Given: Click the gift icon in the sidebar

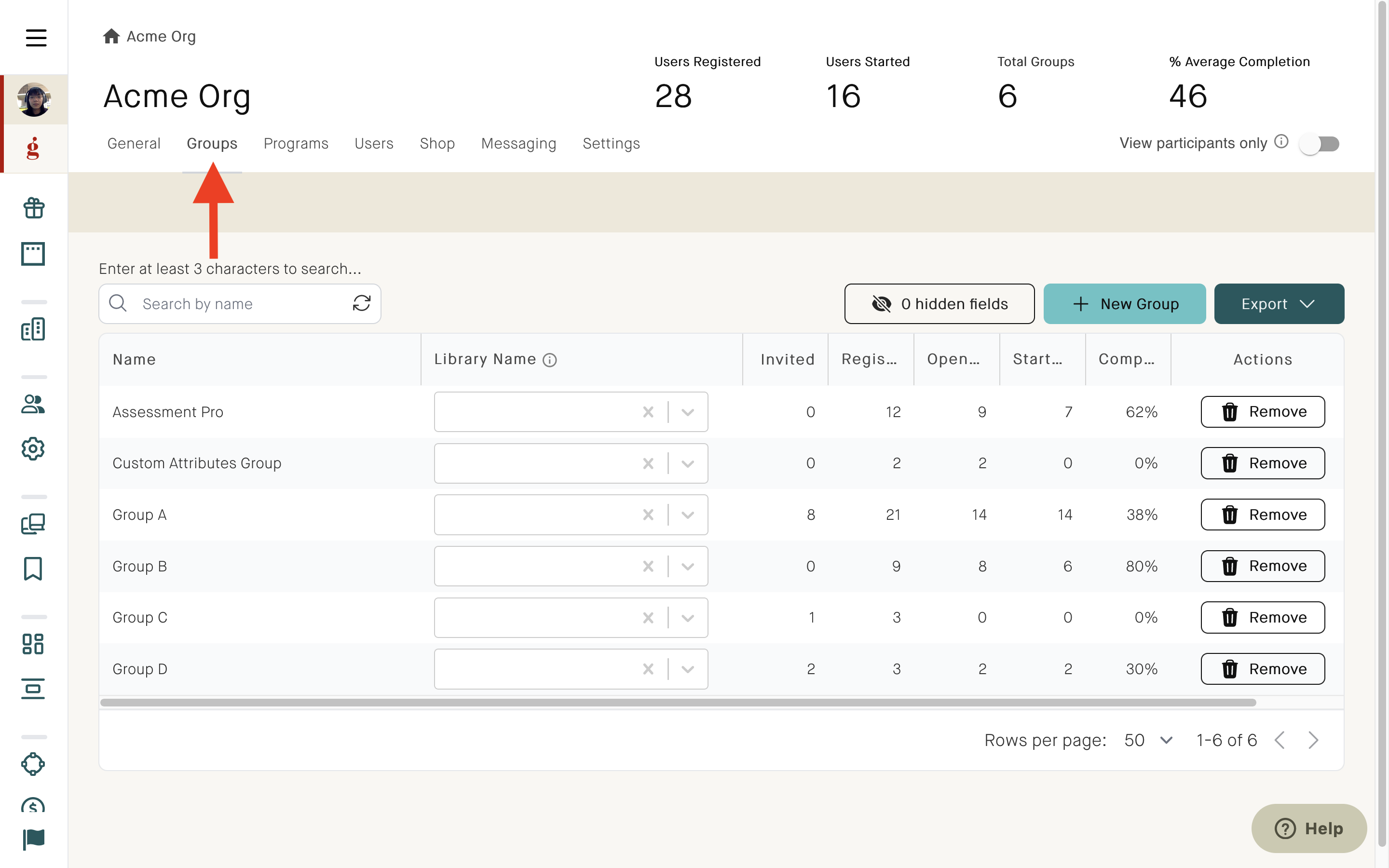Looking at the screenshot, I should (33, 208).
